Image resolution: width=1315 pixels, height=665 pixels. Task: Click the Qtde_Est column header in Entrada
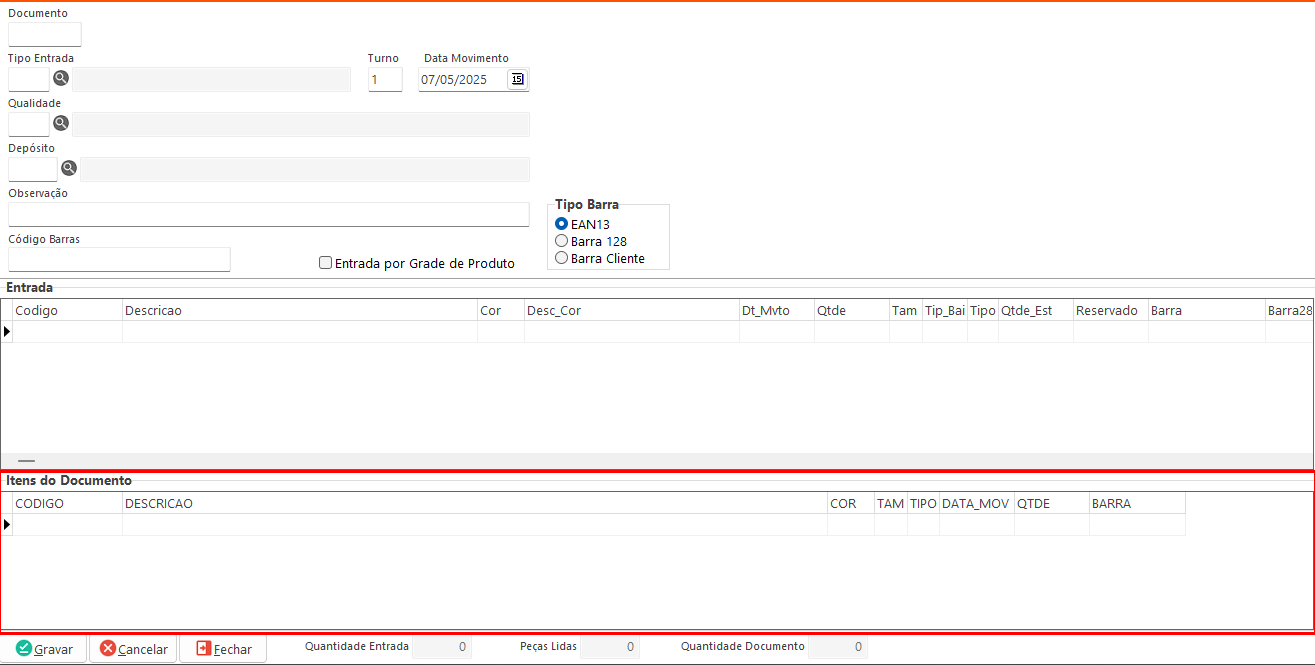(1035, 311)
